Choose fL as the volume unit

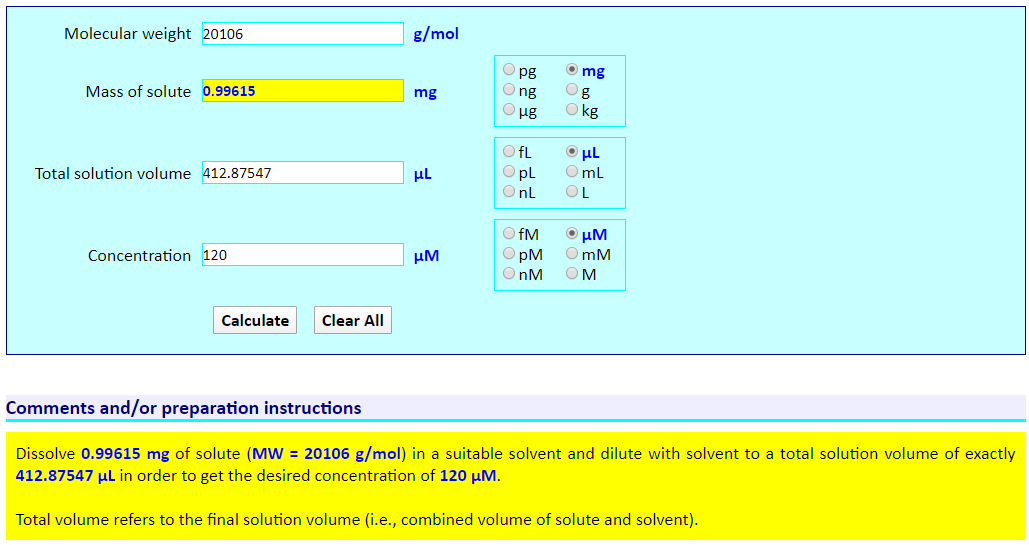[509, 151]
